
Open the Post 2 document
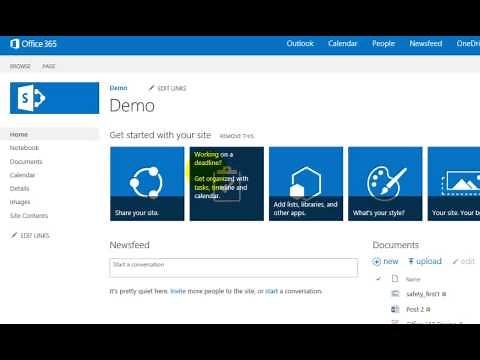click(x=415, y=309)
